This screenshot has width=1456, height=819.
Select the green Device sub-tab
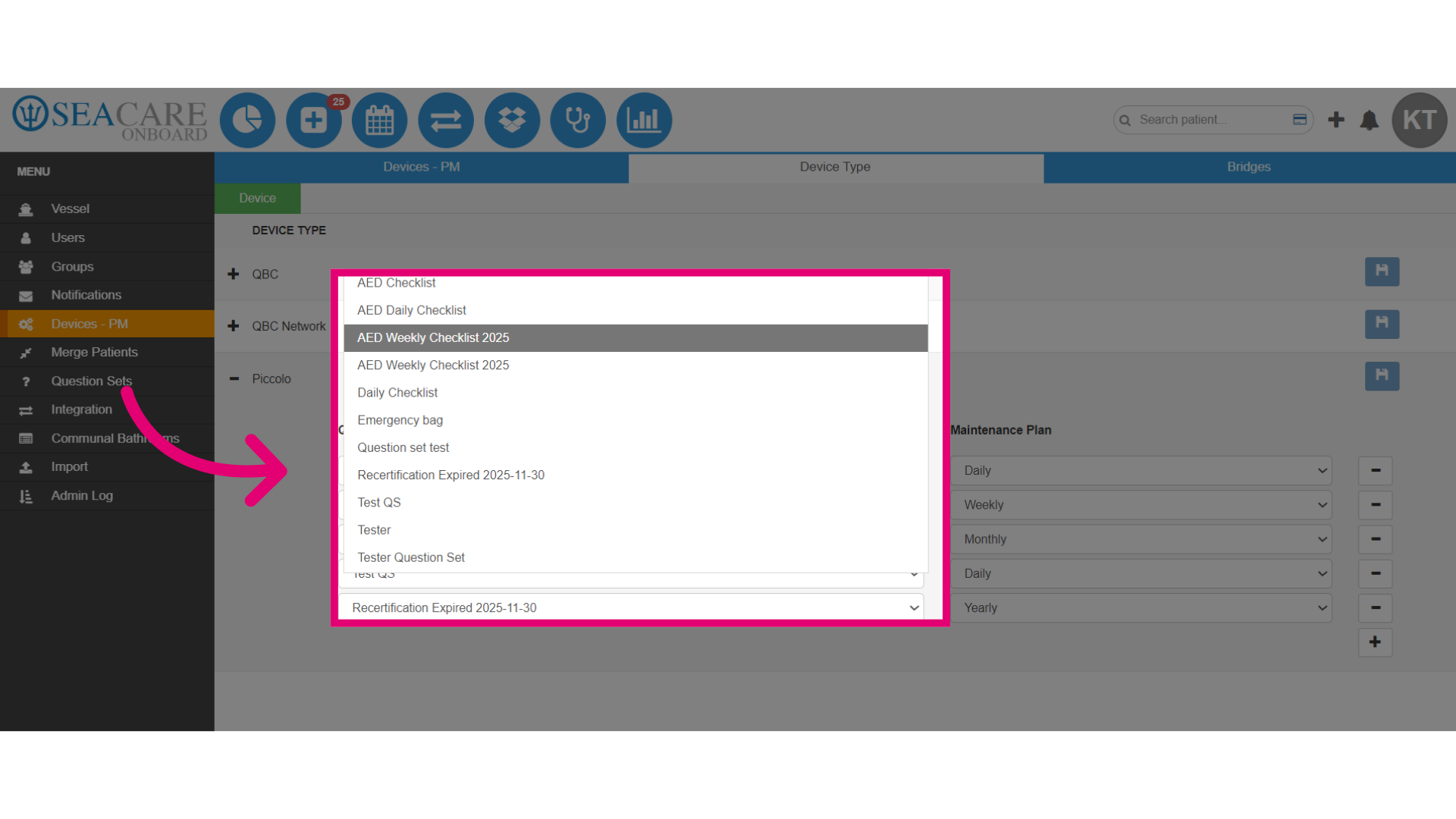point(258,198)
